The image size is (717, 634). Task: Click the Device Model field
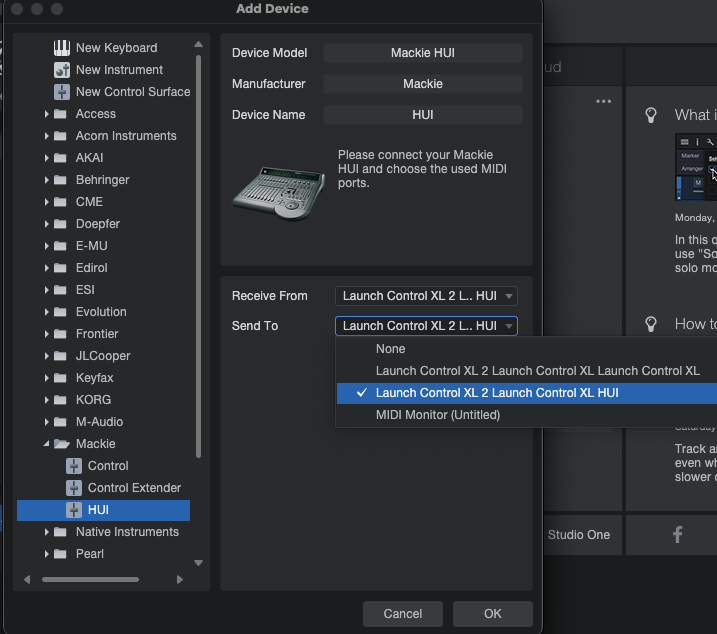[423, 53]
